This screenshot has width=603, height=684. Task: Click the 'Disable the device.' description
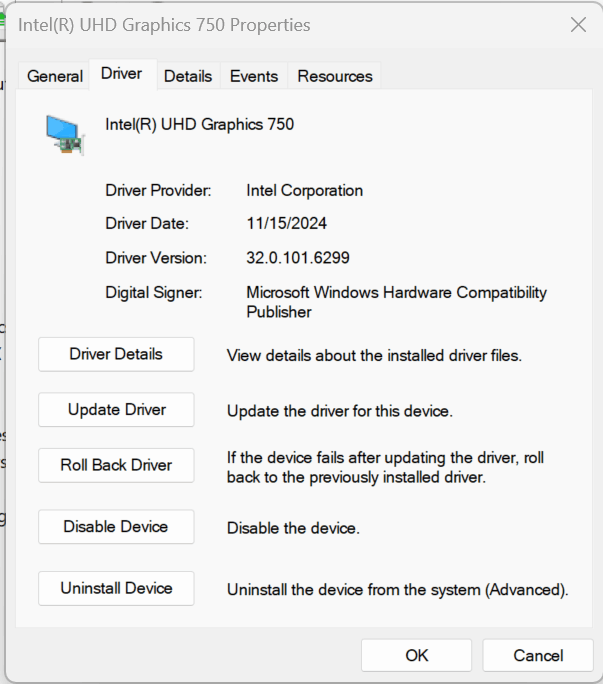pos(293,528)
